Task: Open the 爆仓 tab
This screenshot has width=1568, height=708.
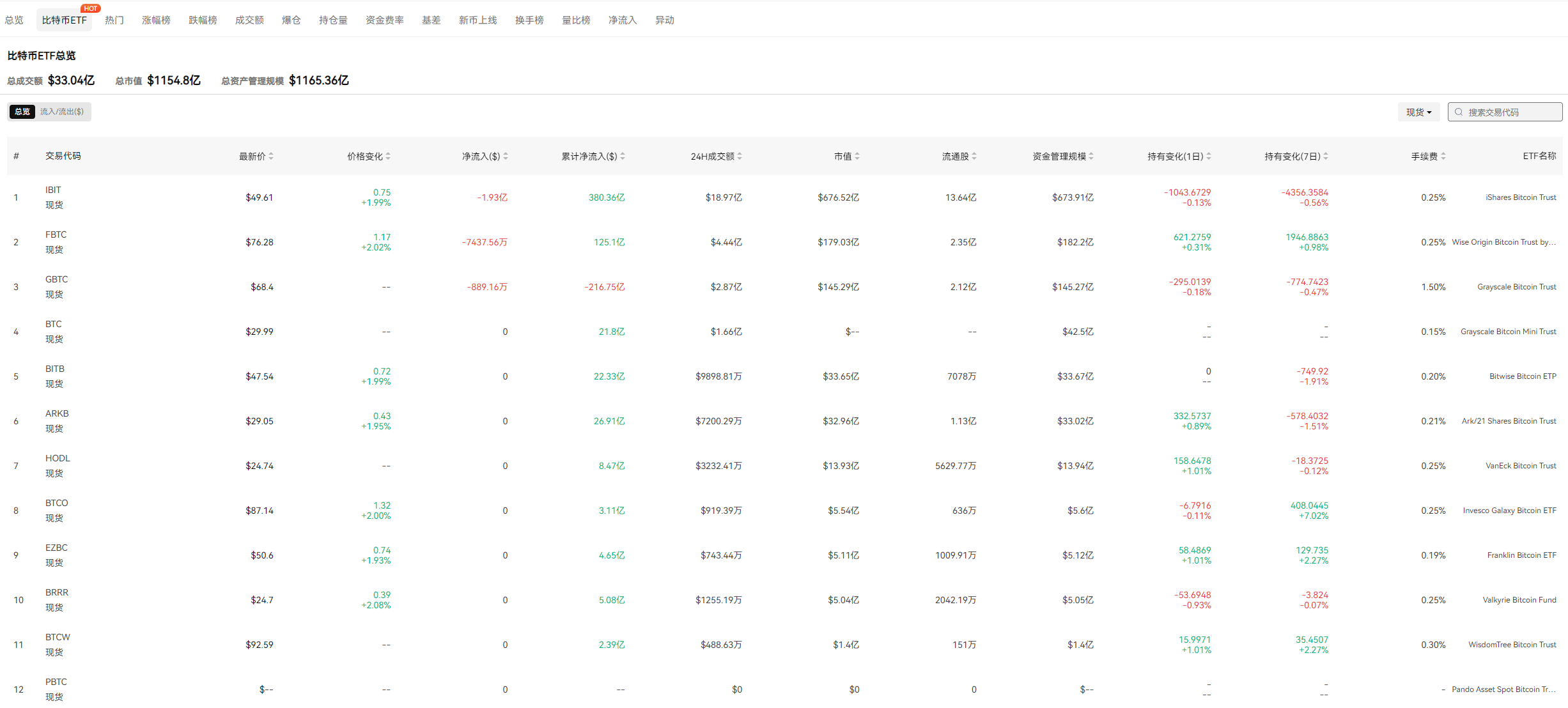Action: pyautogui.click(x=291, y=20)
